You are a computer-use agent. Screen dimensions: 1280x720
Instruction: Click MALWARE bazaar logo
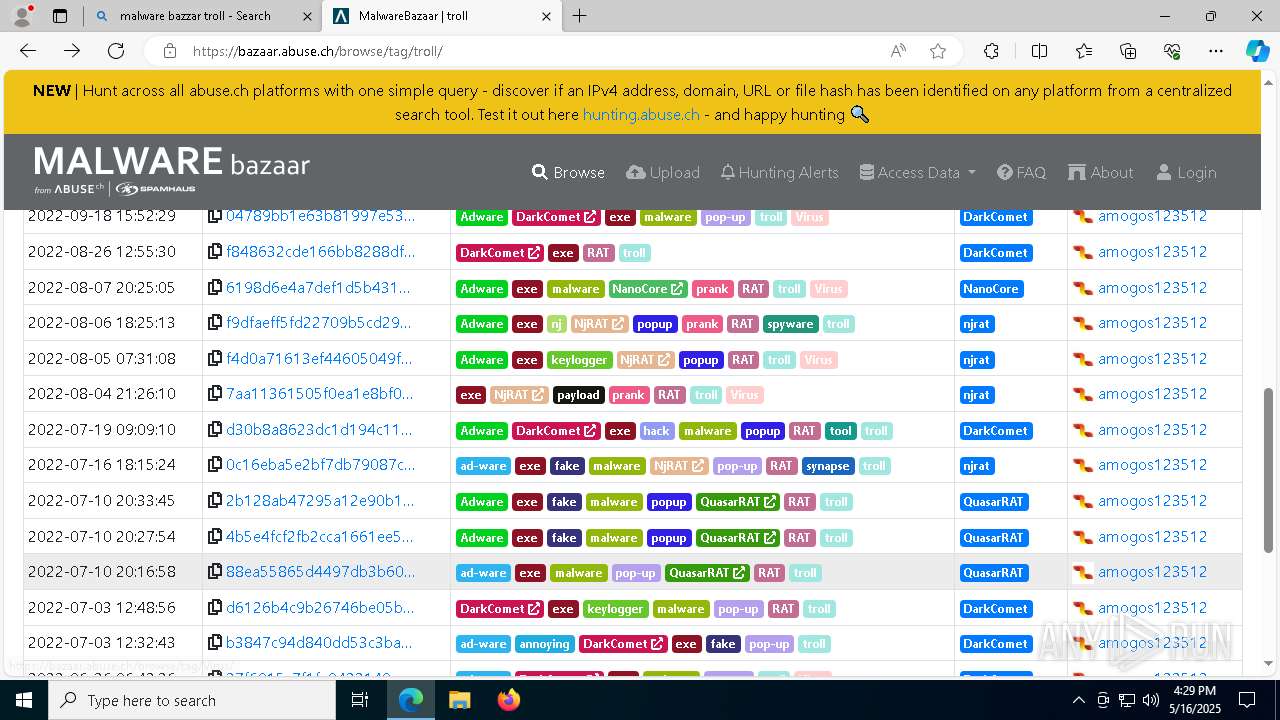(x=172, y=170)
